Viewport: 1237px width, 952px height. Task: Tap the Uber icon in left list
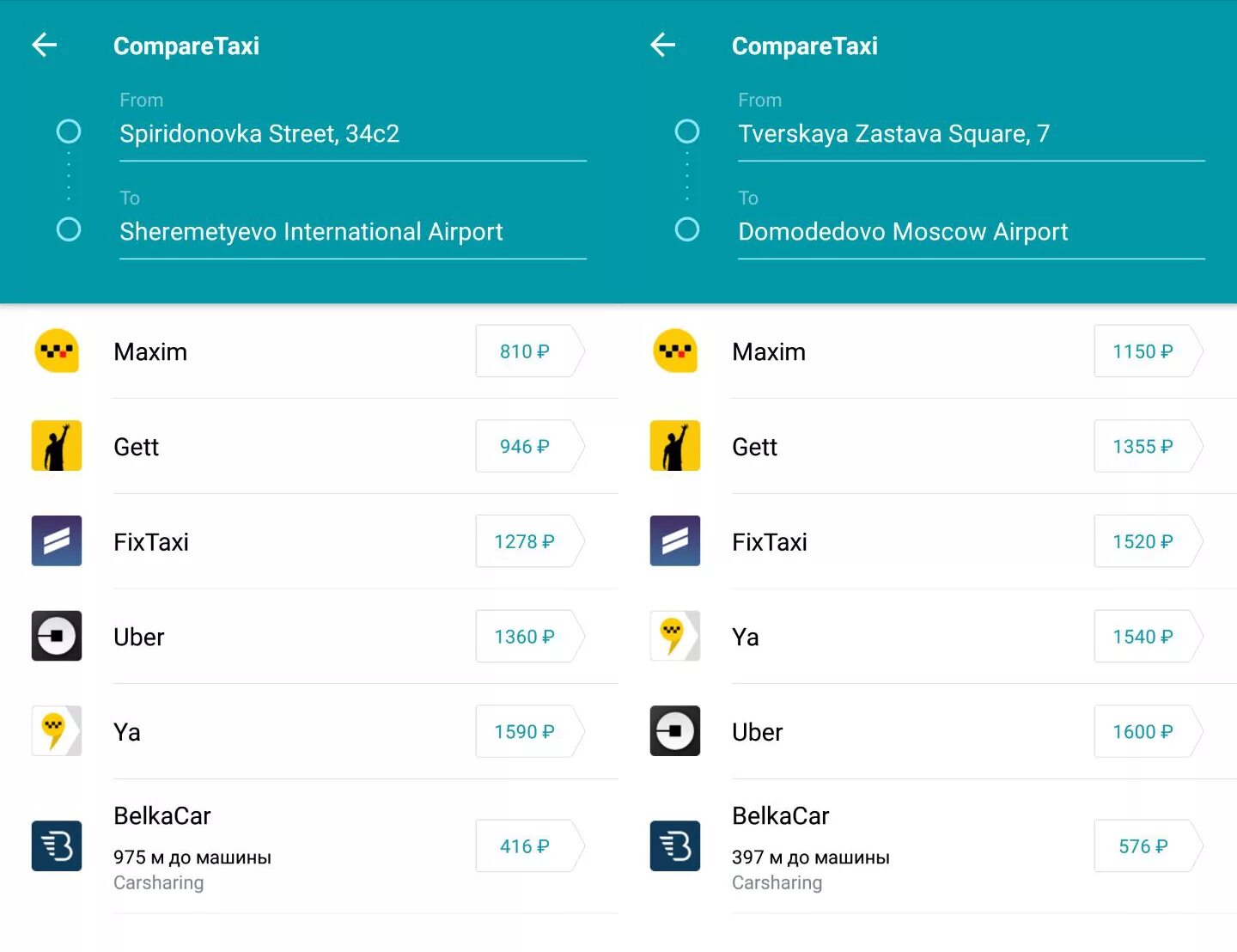57,636
